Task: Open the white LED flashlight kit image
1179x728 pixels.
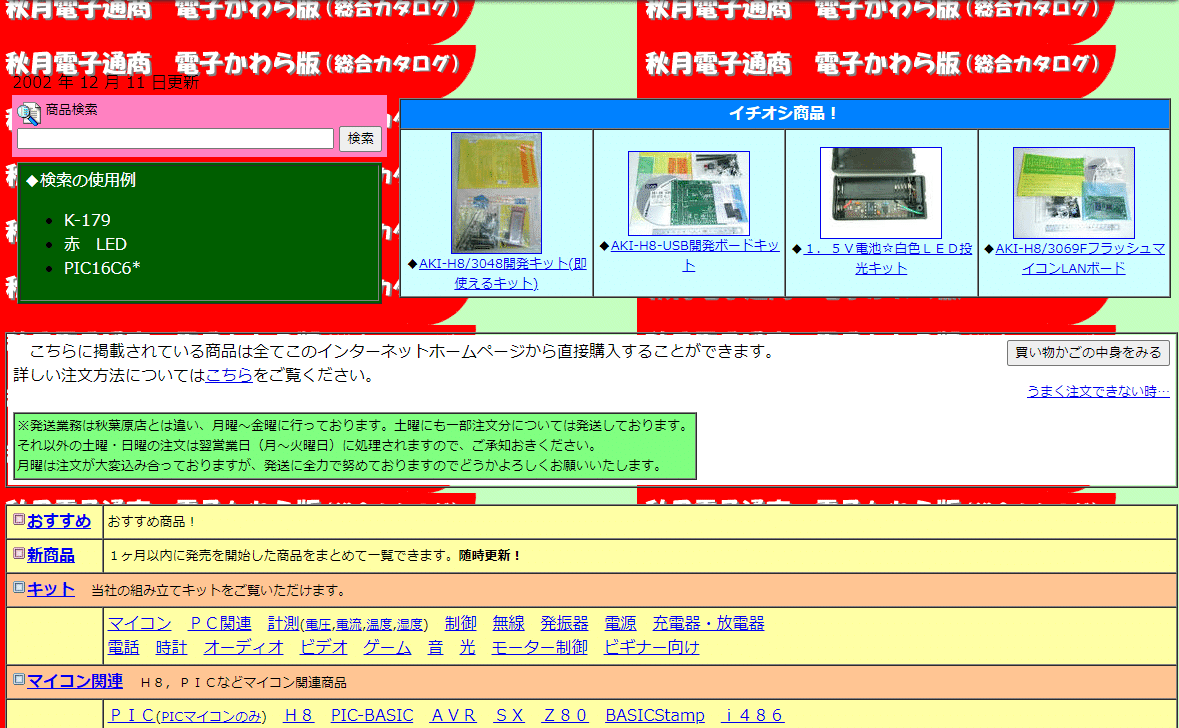Action: pyautogui.click(x=880, y=193)
